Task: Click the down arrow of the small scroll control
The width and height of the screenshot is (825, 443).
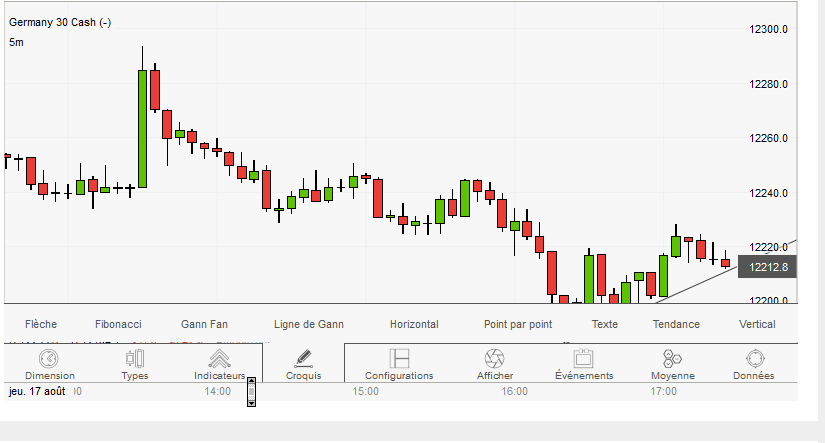Action: pyautogui.click(x=251, y=403)
